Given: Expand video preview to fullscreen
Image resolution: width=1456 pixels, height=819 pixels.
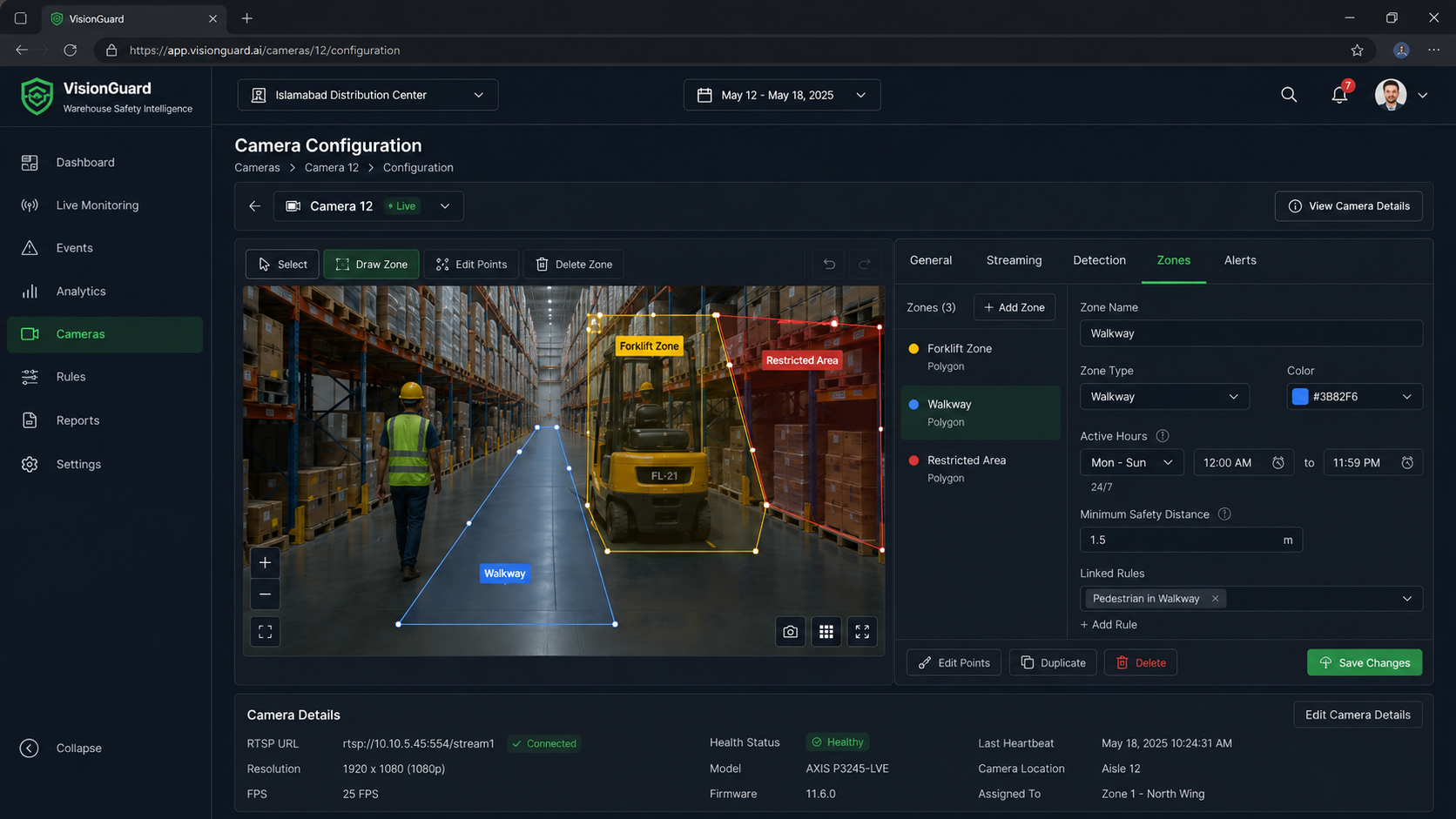Looking at the screenshot, I should click(862, 632).
